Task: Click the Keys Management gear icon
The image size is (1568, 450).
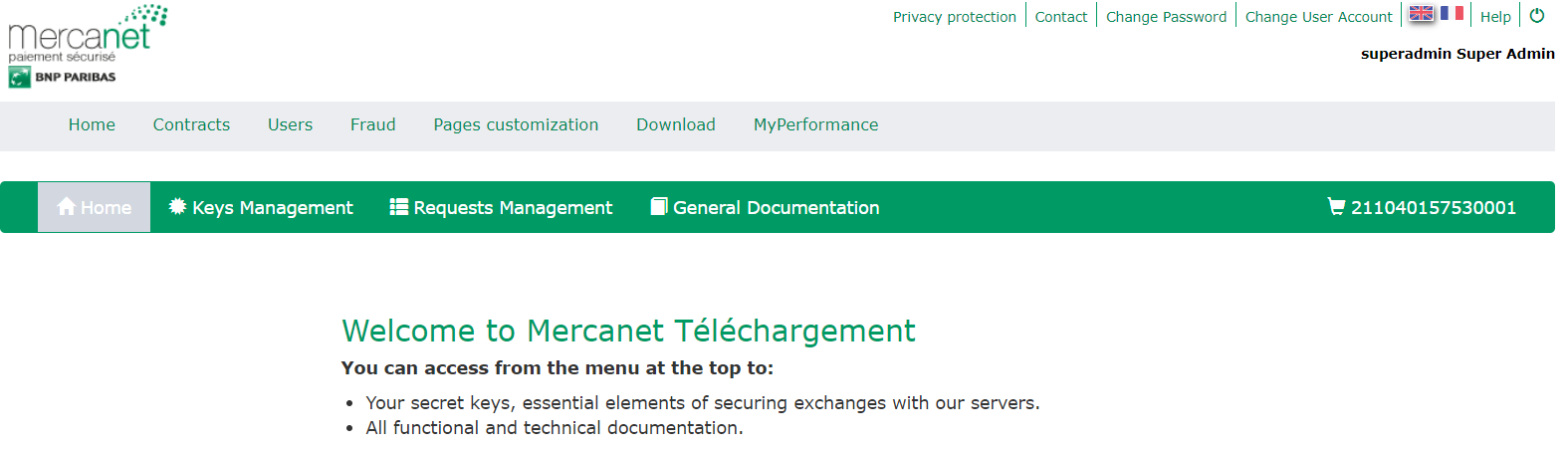Action: 178,207
